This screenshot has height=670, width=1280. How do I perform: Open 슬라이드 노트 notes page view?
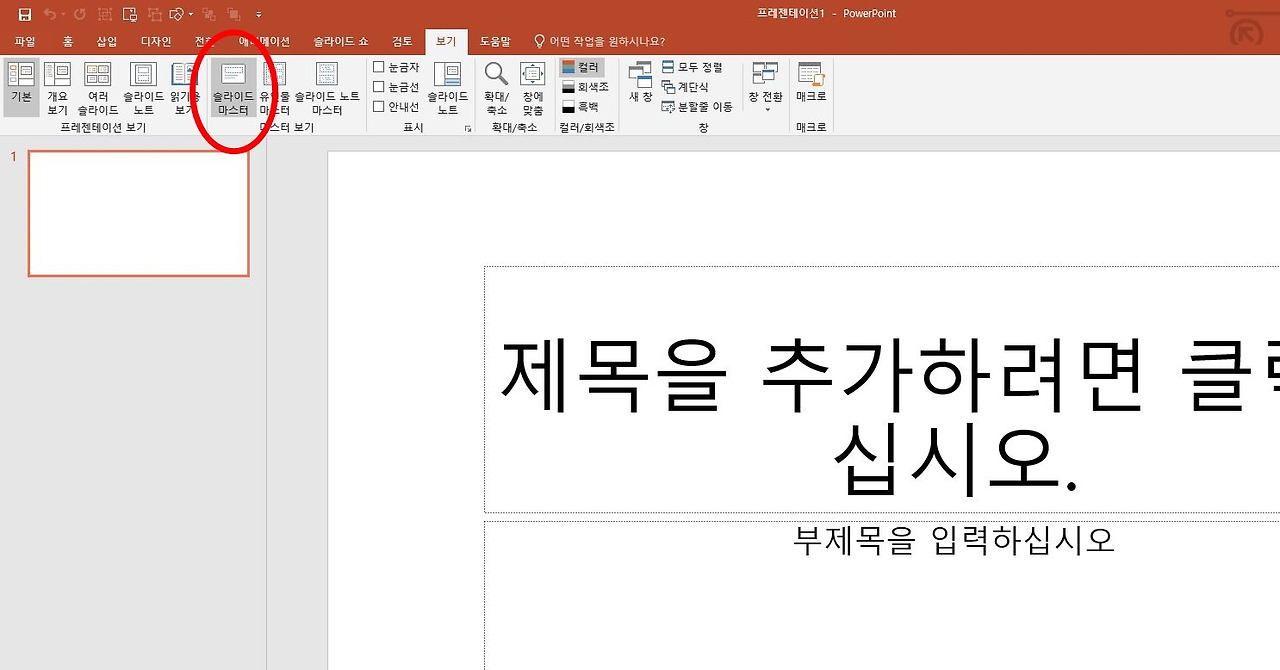pyautogui.click(x=144, y=87)
